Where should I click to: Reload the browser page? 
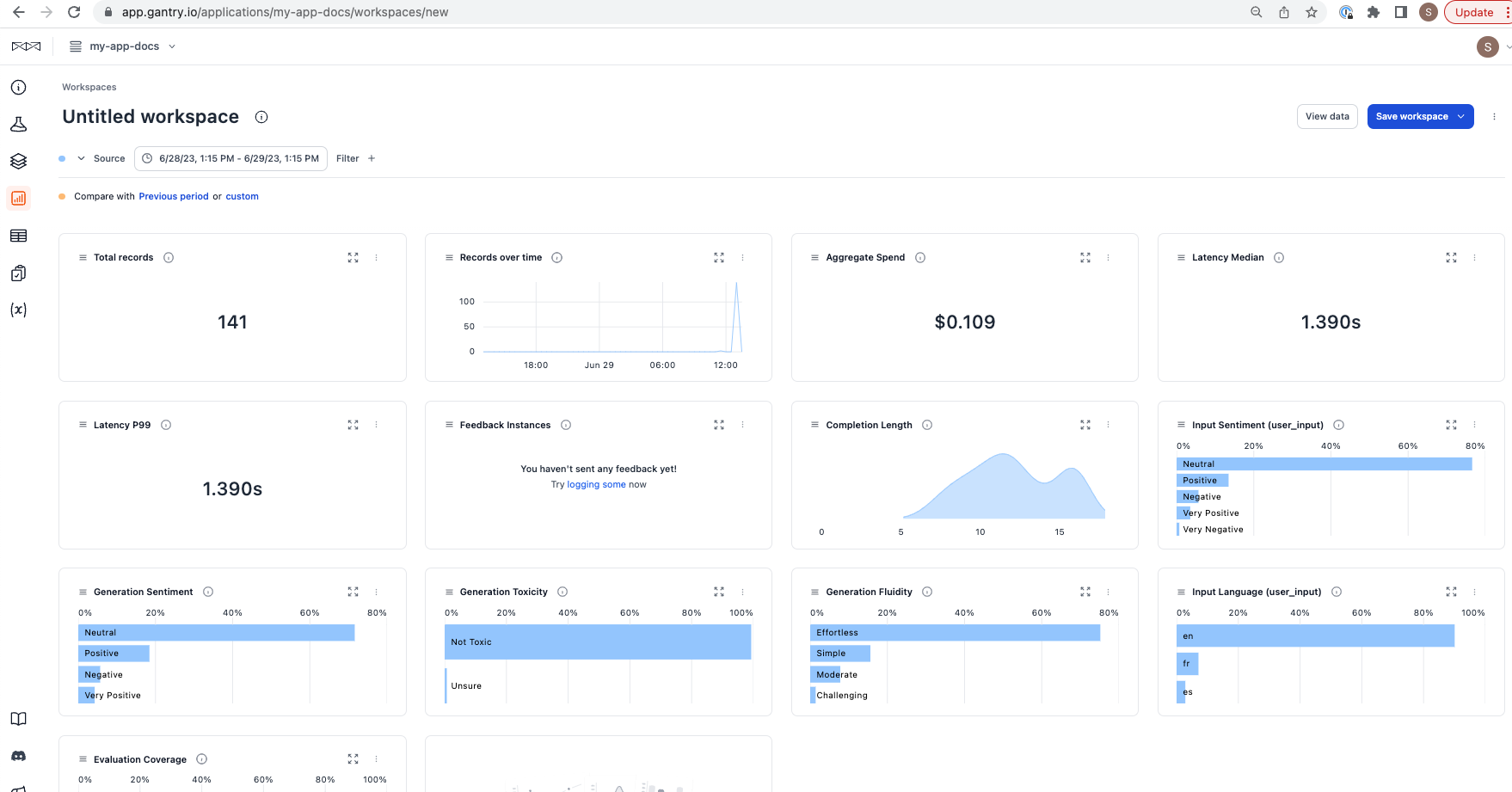pyautogui.click(x=74, y=12)
